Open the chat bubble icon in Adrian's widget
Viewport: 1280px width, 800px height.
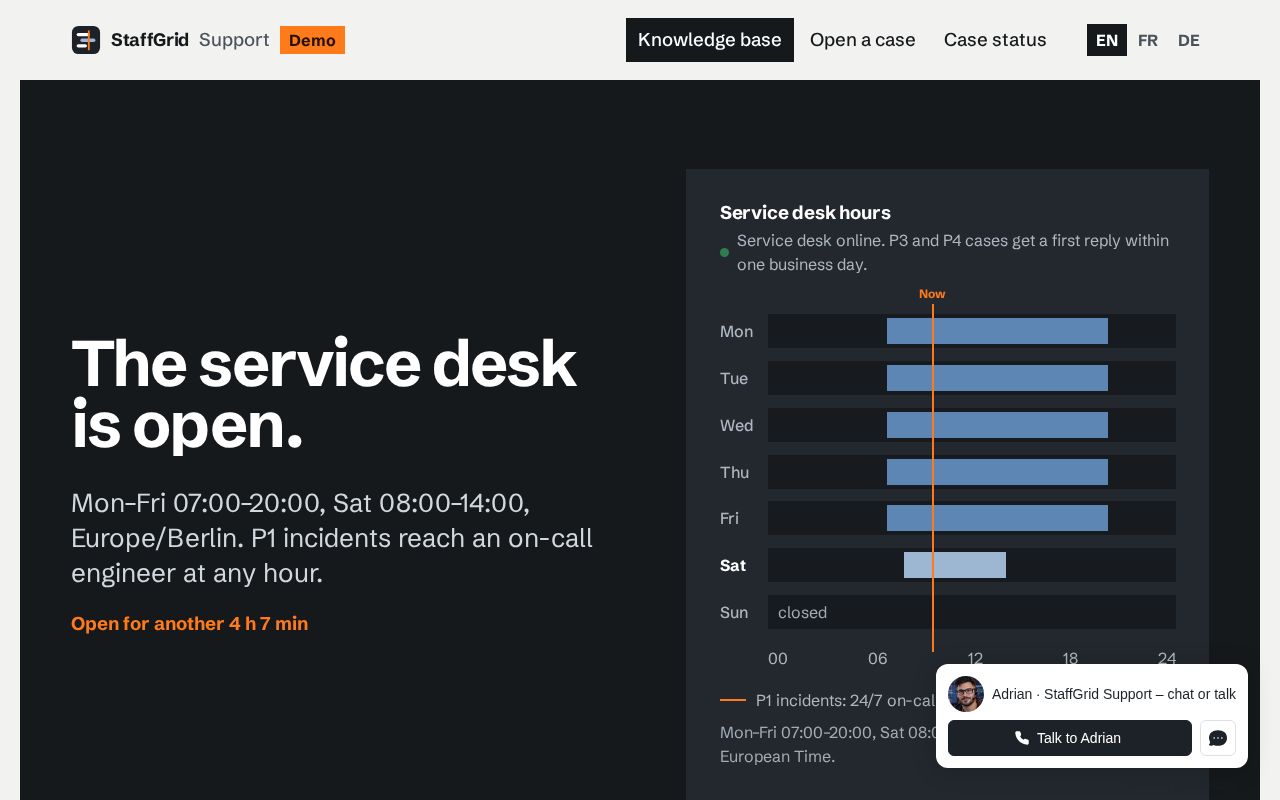pos(1218,738)
